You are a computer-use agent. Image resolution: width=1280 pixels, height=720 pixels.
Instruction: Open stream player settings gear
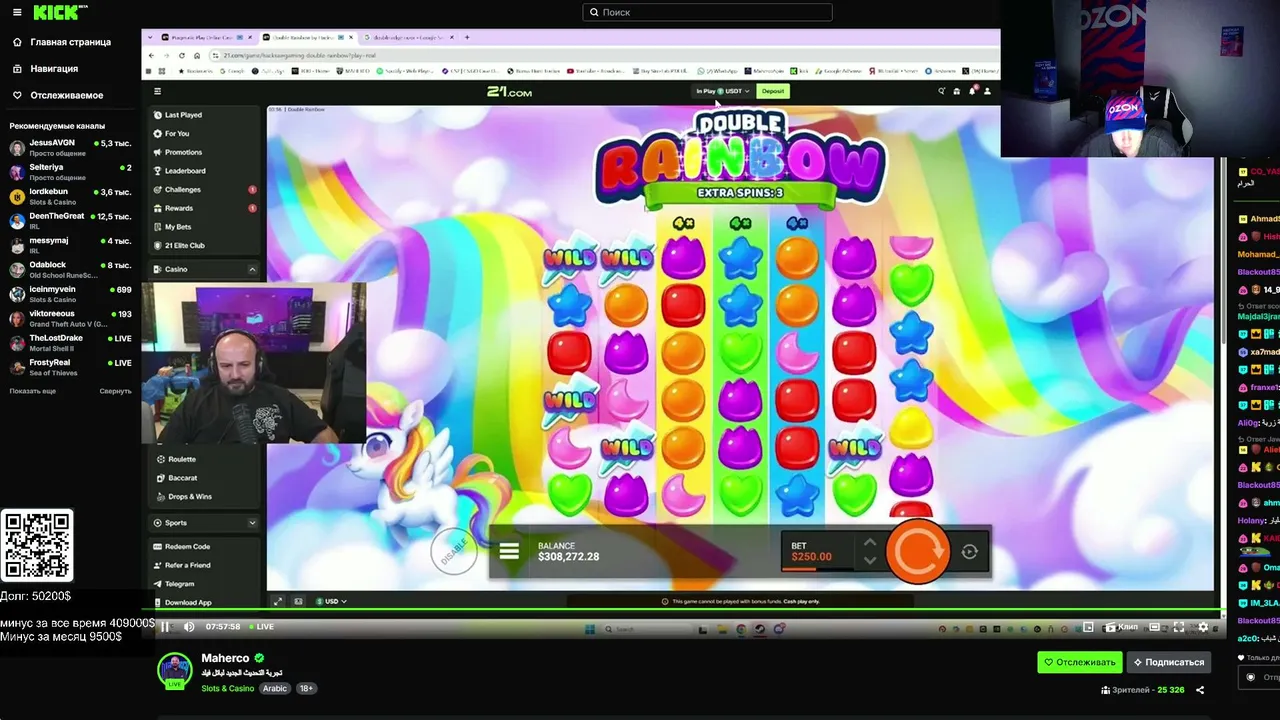tap(1203, 627)
